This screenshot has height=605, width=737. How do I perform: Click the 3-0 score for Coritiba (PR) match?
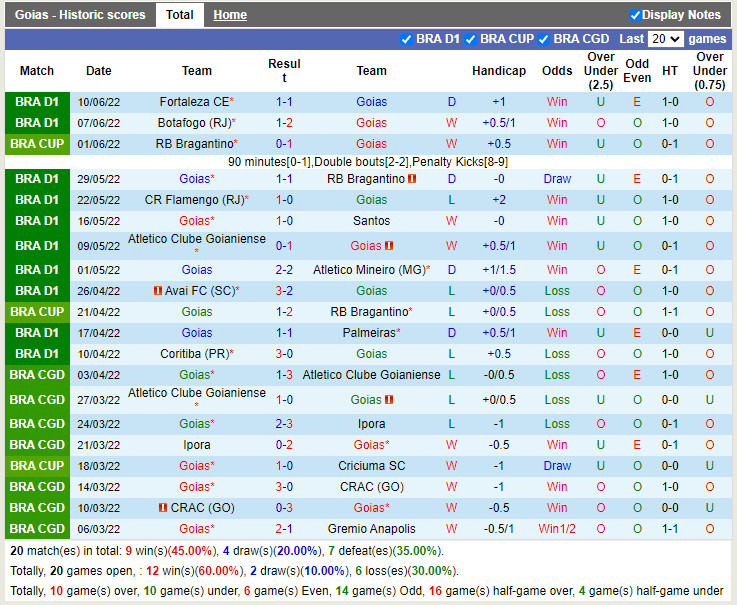click(284, 354)
